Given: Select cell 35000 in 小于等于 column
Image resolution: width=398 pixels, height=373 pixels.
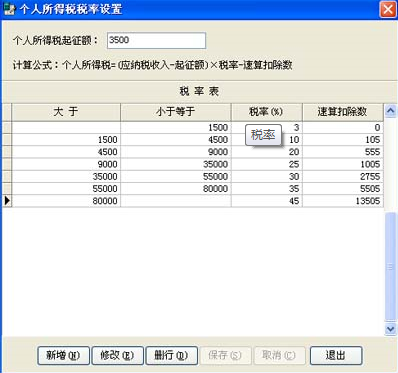Looking at the screenshot, I should coord(176,164).
